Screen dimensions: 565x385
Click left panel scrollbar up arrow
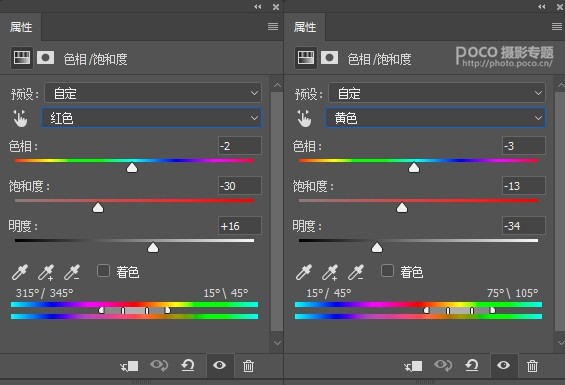pos(277,85)
